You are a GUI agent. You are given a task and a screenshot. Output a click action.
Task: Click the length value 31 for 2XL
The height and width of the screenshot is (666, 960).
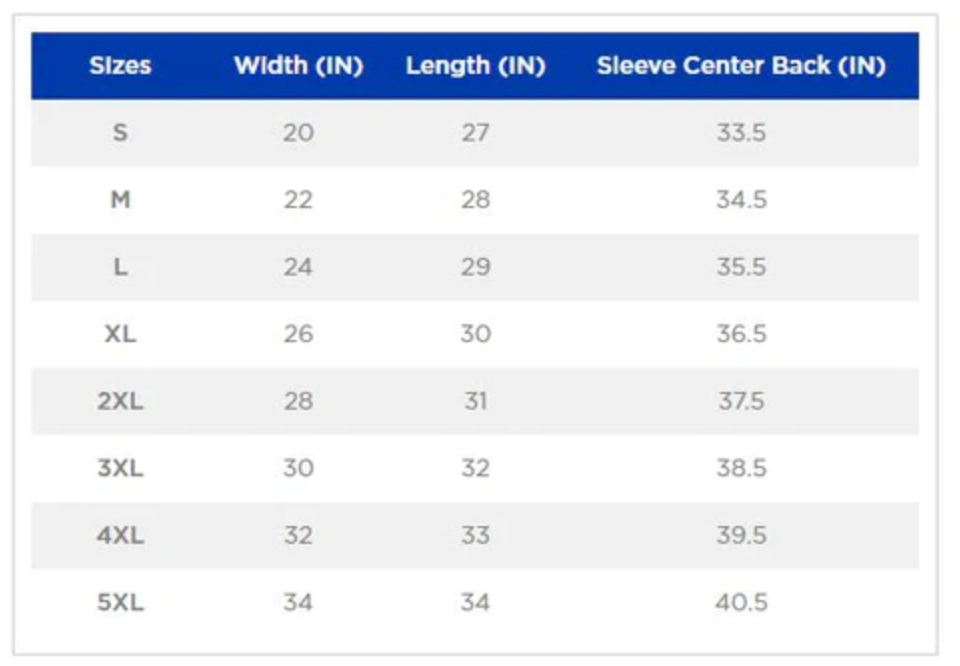coord(475,401)
